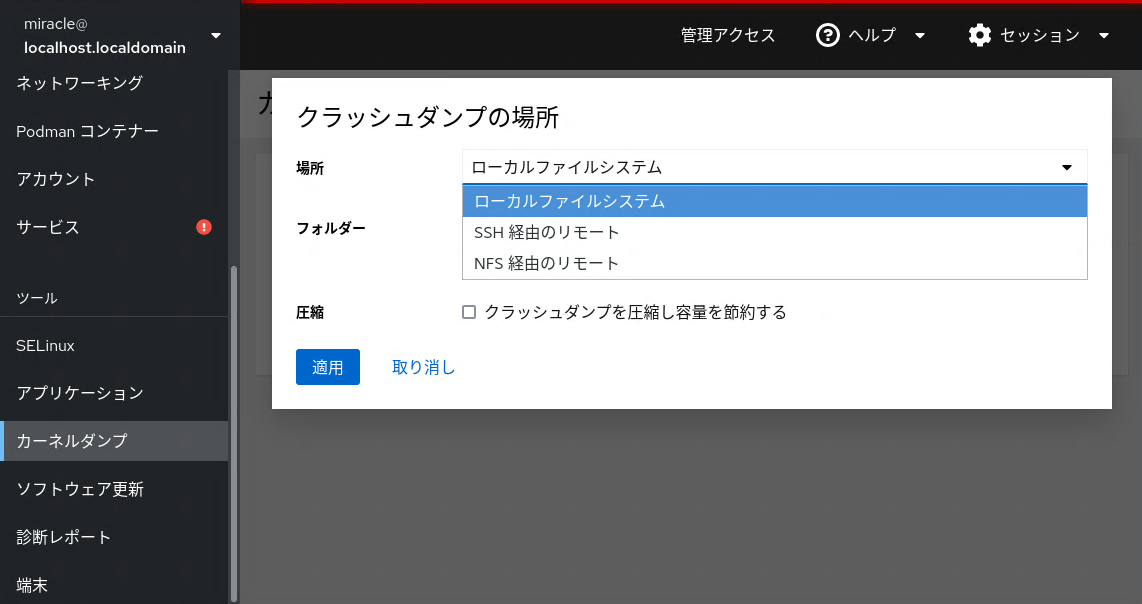
Task: Choose SSH 経由のリモート option
Action: (774, 232)
